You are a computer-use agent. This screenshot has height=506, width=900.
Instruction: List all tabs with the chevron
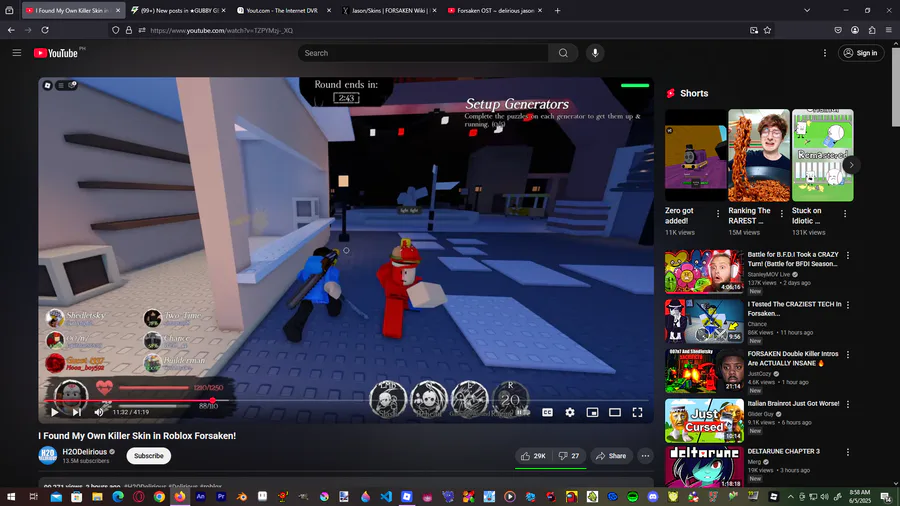807,10
